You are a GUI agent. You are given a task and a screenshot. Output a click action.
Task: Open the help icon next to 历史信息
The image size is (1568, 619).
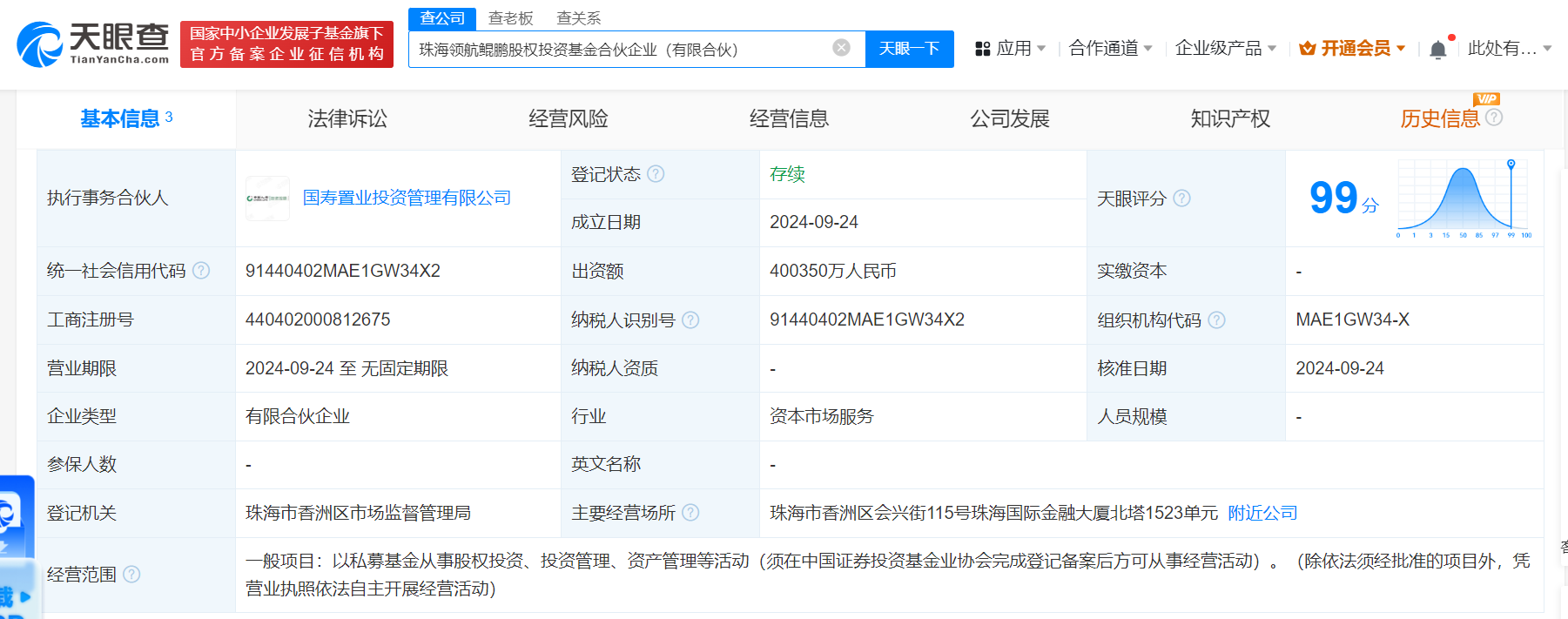point(1494,117)
